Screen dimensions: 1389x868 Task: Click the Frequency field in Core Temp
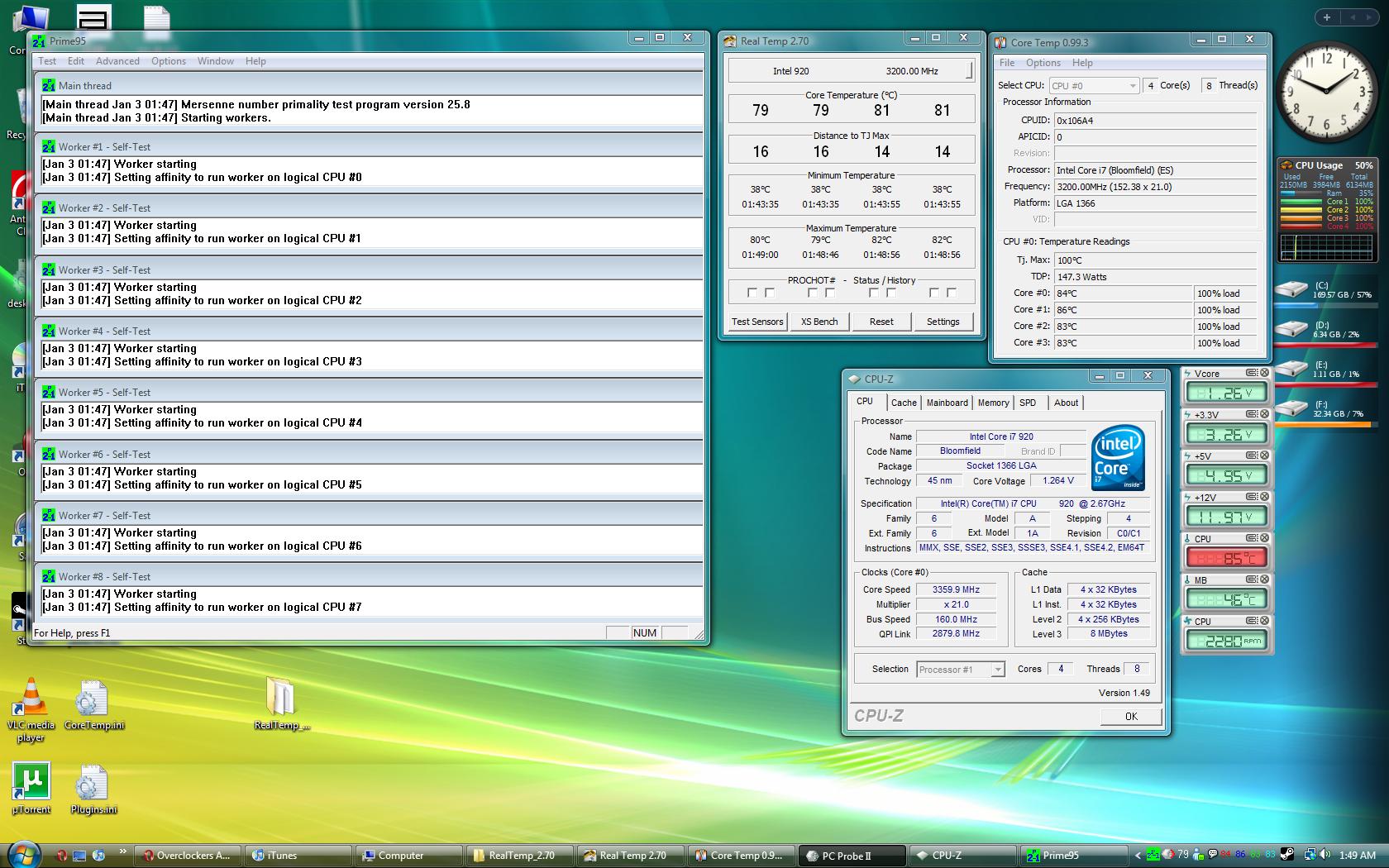(x=1155, y=187)
